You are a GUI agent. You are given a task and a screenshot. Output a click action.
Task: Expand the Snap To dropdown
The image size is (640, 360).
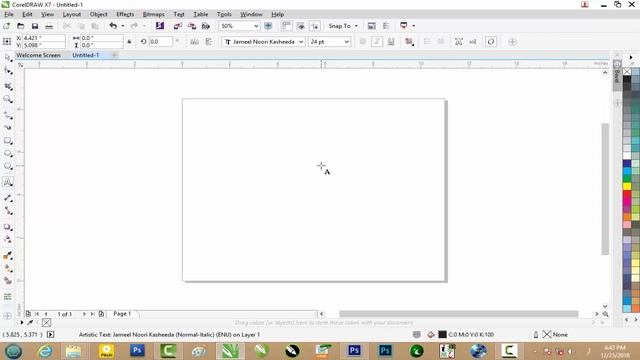[356, 26]
